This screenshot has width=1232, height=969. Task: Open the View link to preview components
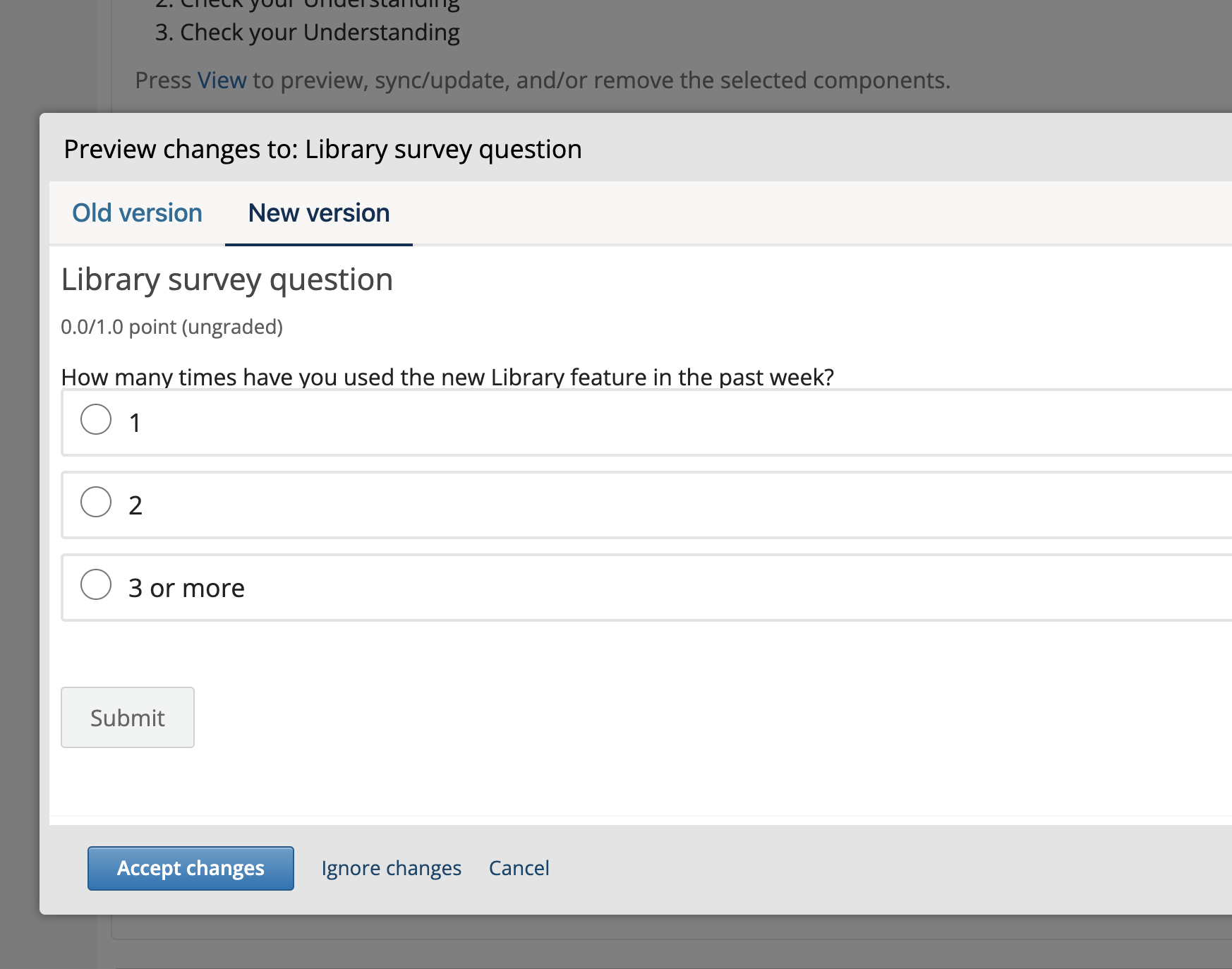click(221, 79)
